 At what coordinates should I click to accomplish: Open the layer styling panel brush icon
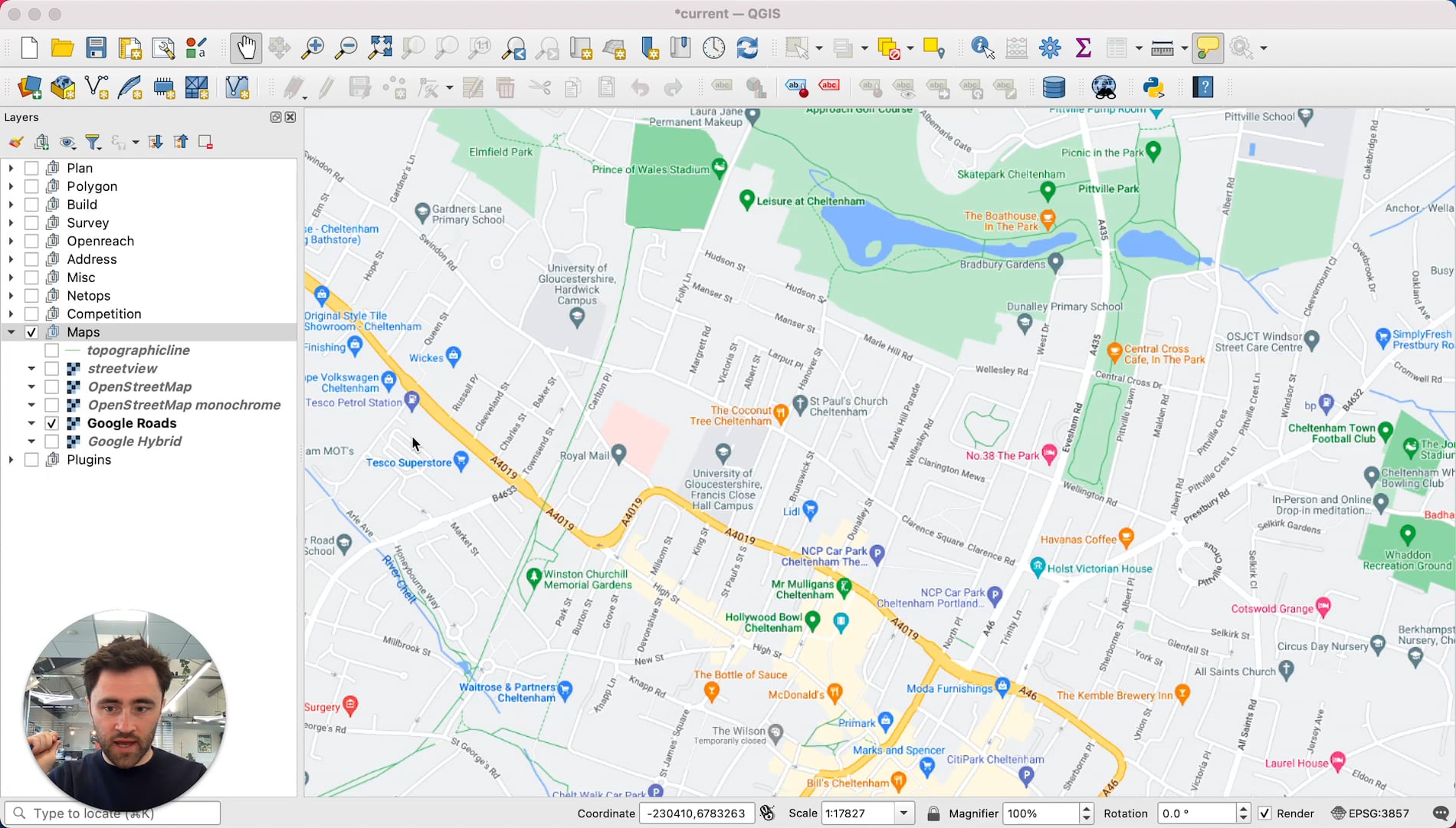click(x=16, y=142)
